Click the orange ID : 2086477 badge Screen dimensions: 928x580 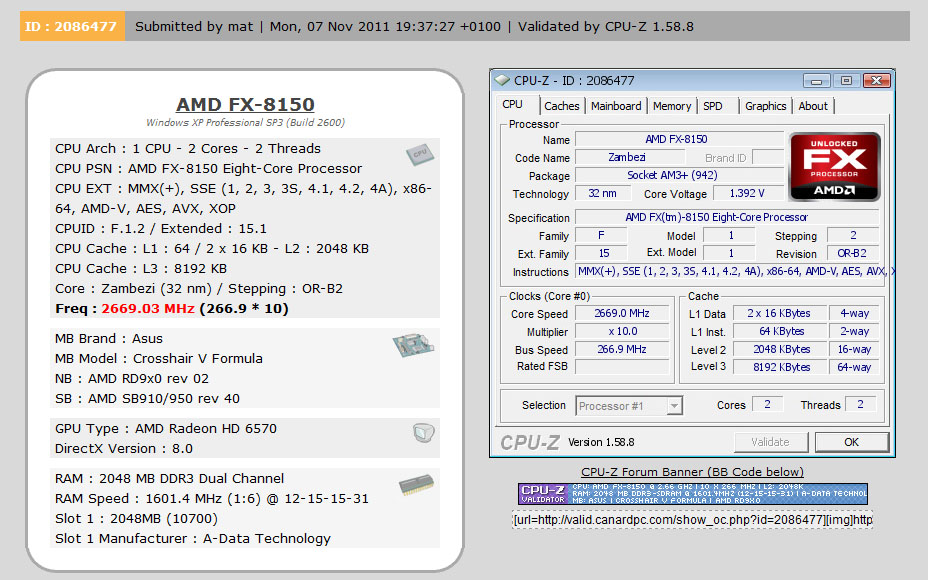(x=72, y=26)
